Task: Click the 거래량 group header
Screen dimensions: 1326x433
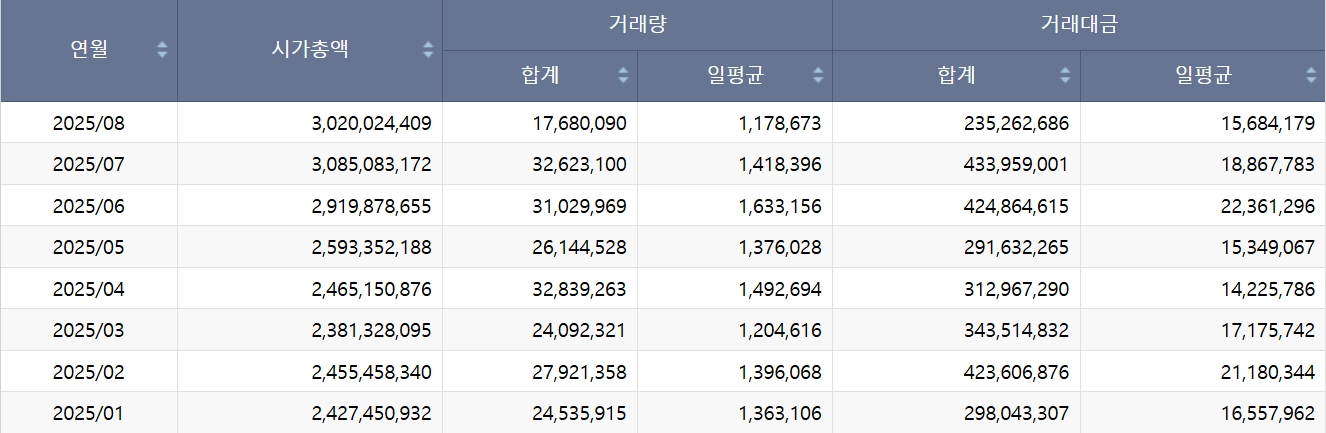Action: 637,25
